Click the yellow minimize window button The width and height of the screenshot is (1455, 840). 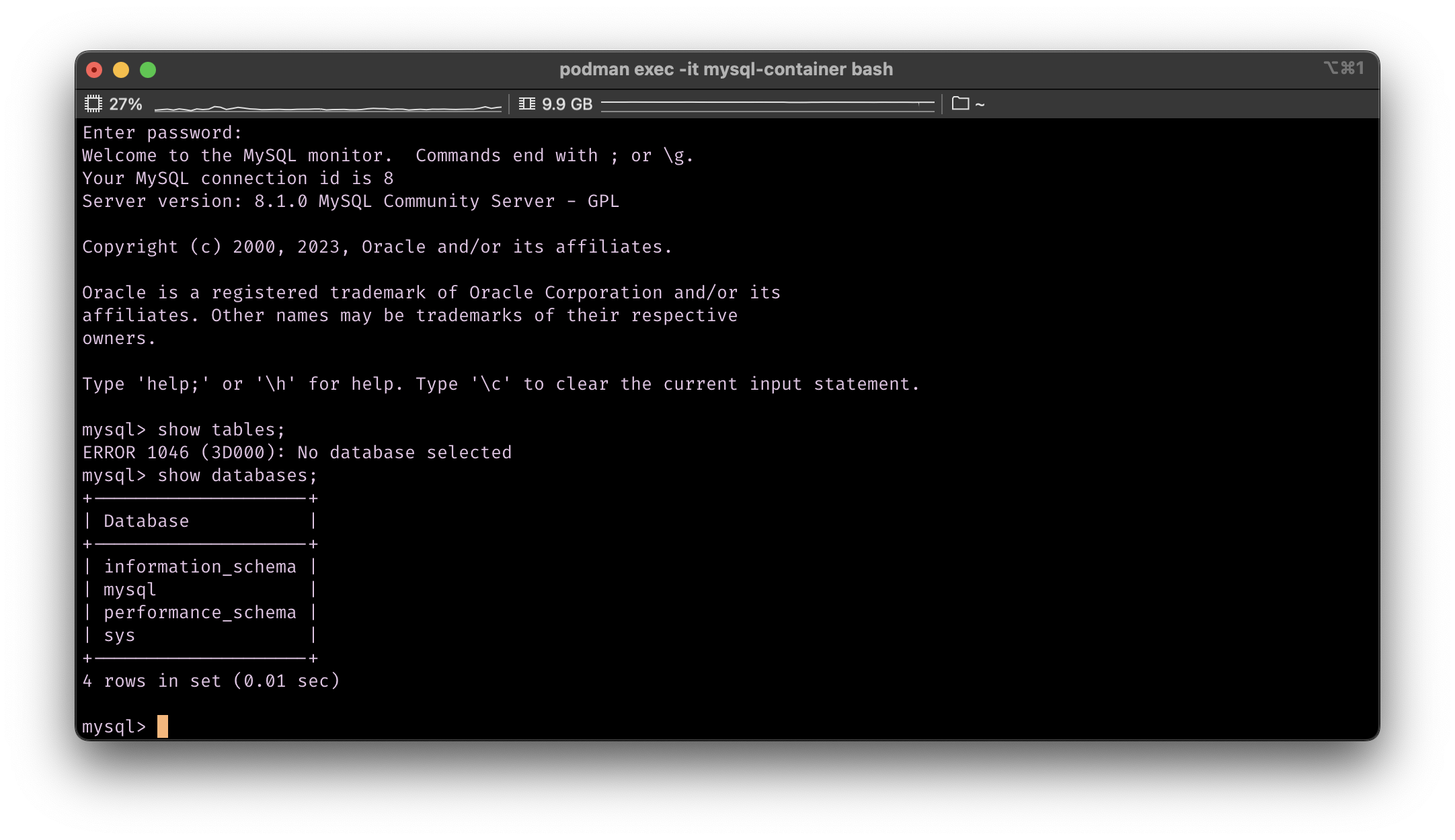pos(121,70)
